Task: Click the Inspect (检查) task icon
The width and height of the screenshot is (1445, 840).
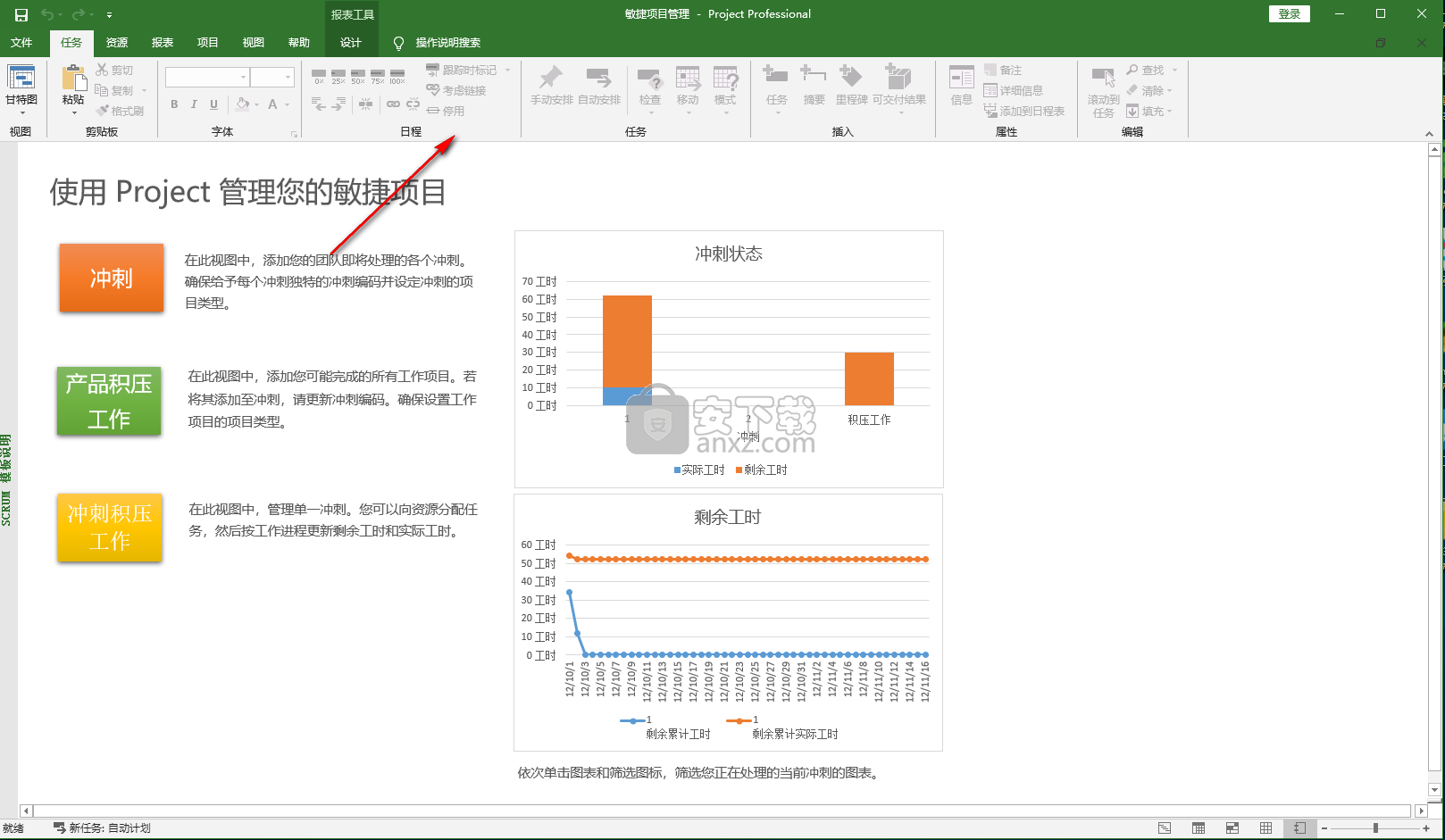Action: (650, 79)
